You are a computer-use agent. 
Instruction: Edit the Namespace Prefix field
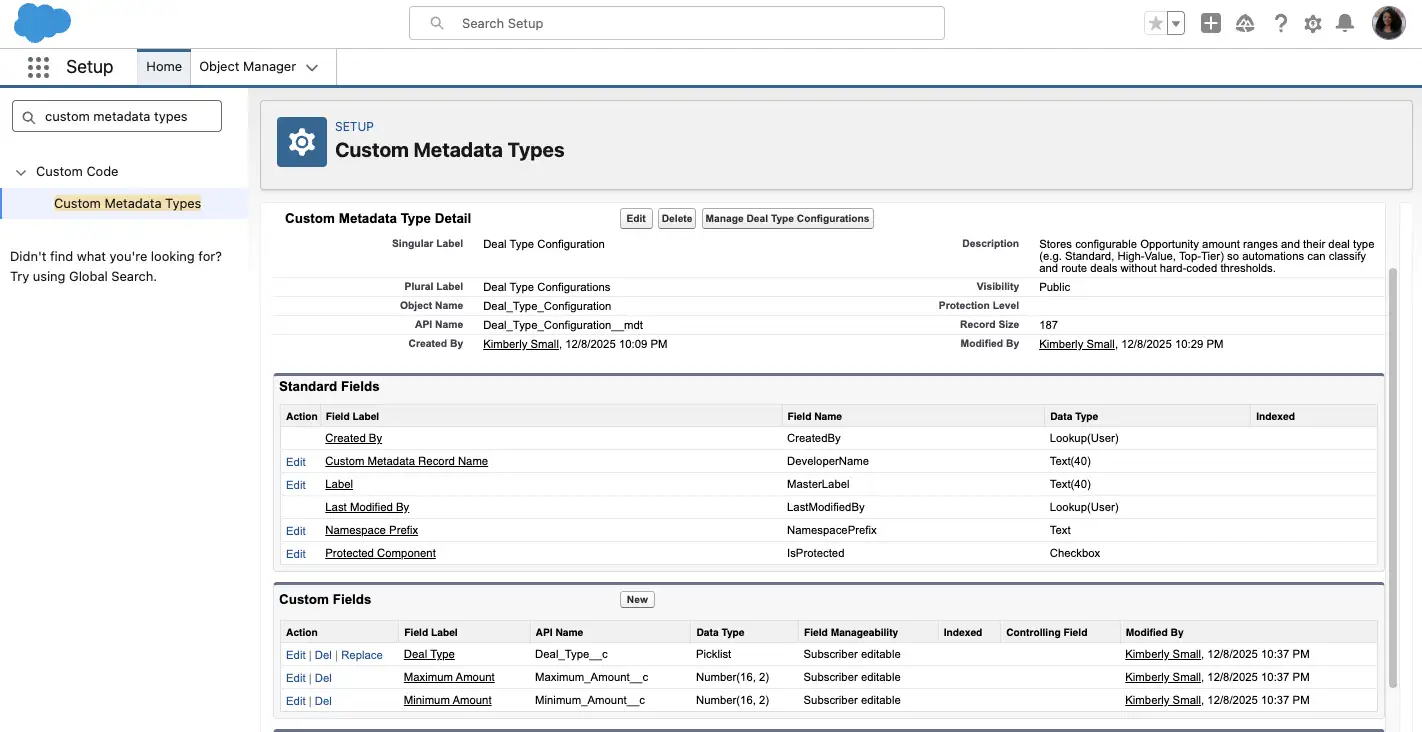(x=296, y=531)
